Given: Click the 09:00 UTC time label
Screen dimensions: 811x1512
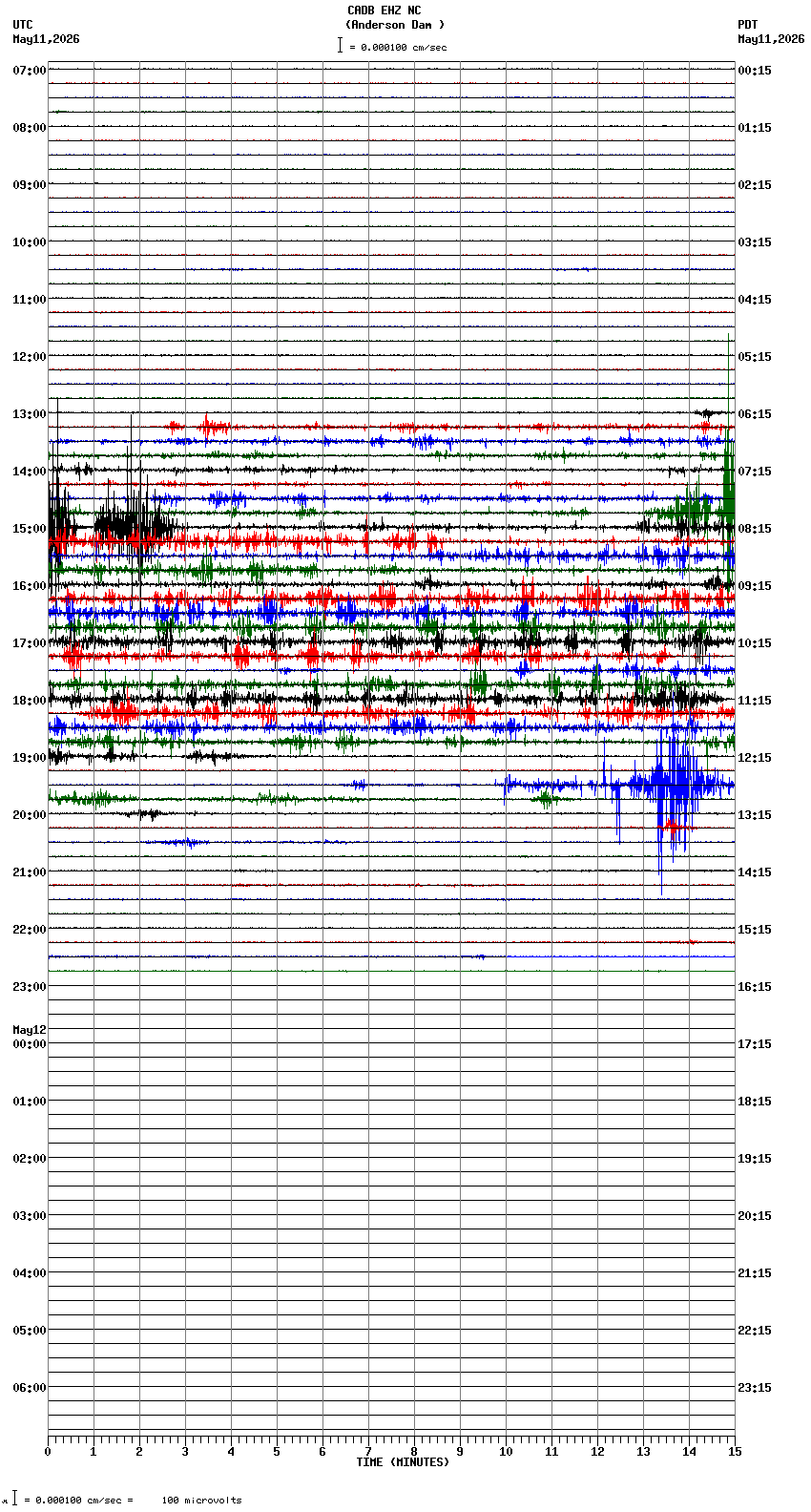Looking at the screenshot, I should click(30, 185).
